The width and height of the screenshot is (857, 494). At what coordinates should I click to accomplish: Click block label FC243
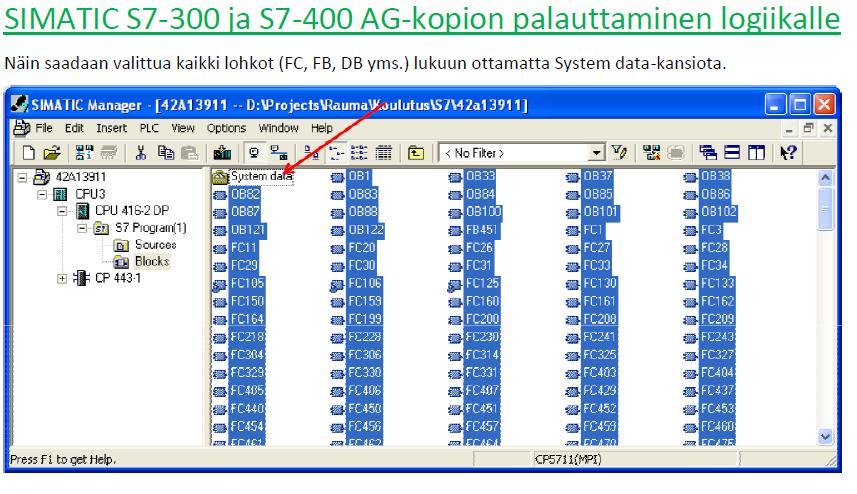pos(717,337)
